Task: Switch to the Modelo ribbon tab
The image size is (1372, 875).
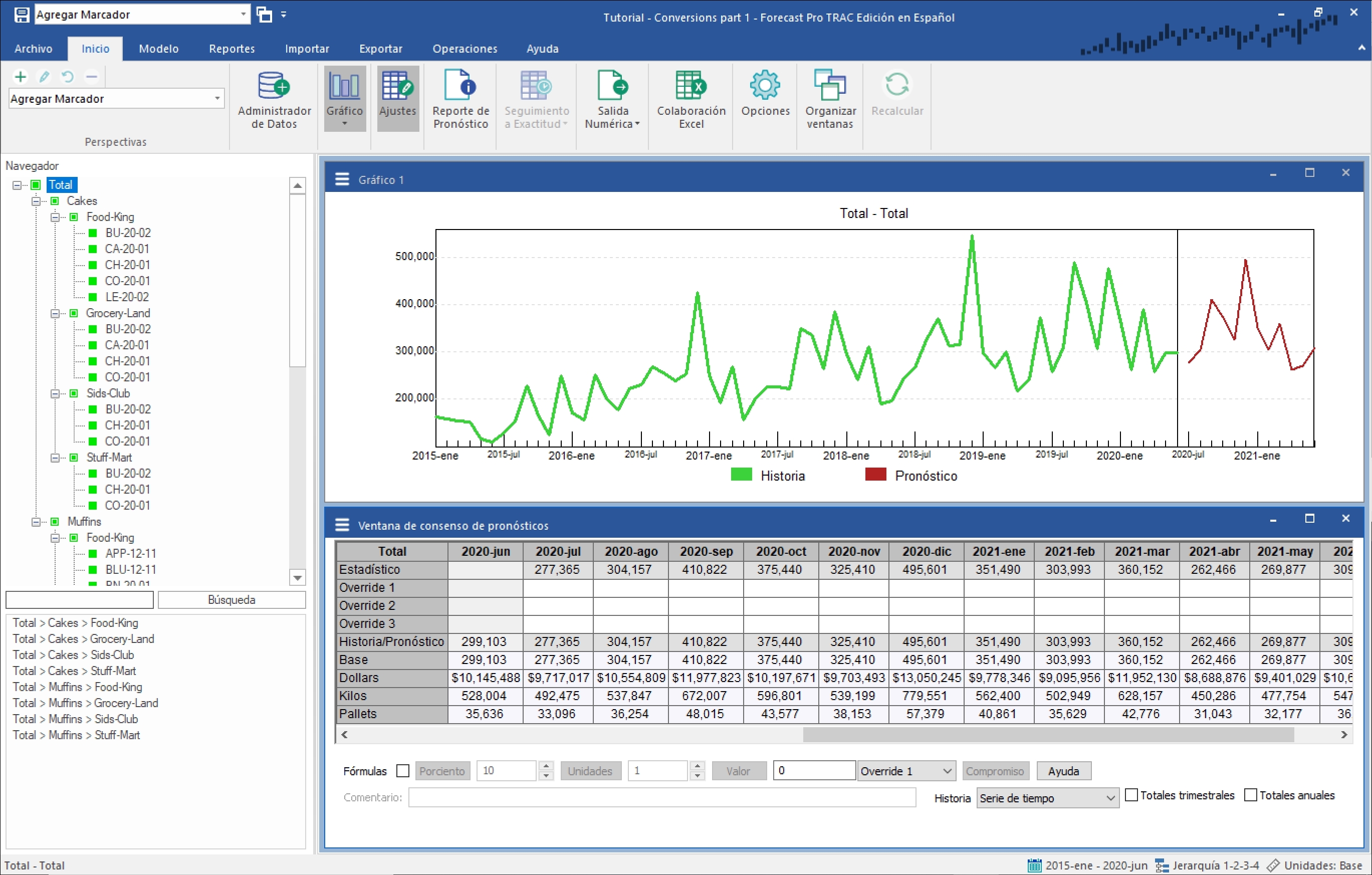Action: [x=158, y=49]
